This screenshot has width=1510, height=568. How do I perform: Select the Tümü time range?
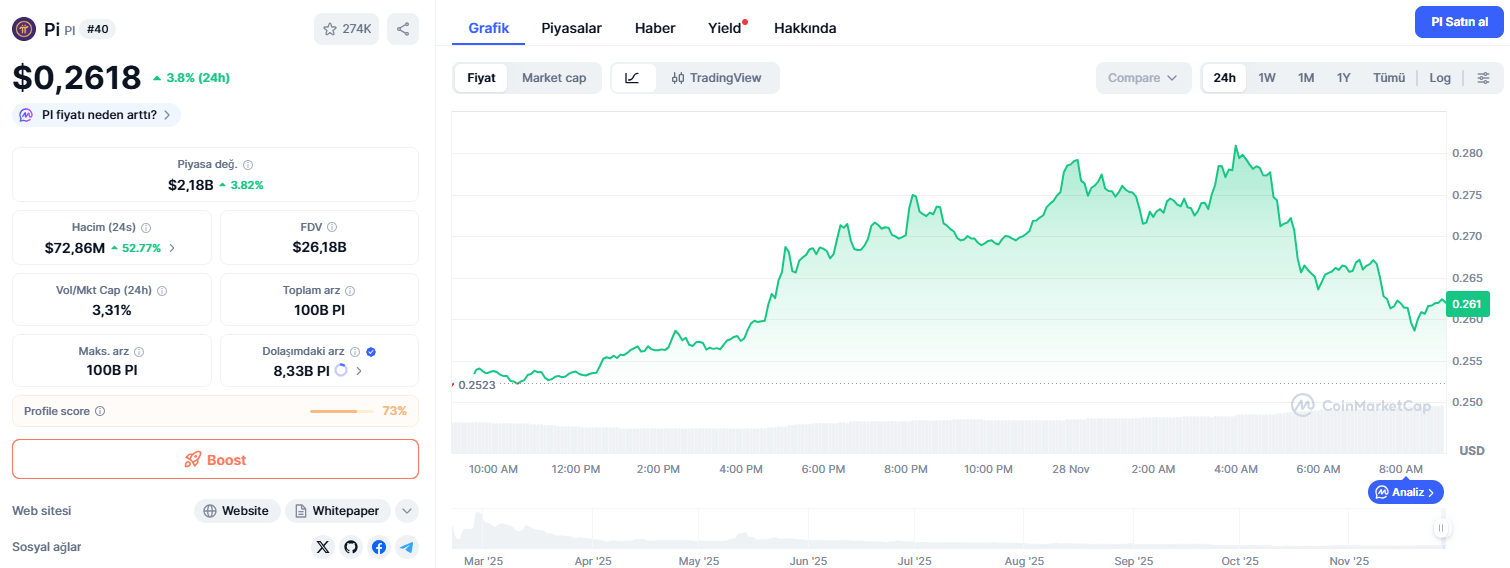coord(1389,78)
